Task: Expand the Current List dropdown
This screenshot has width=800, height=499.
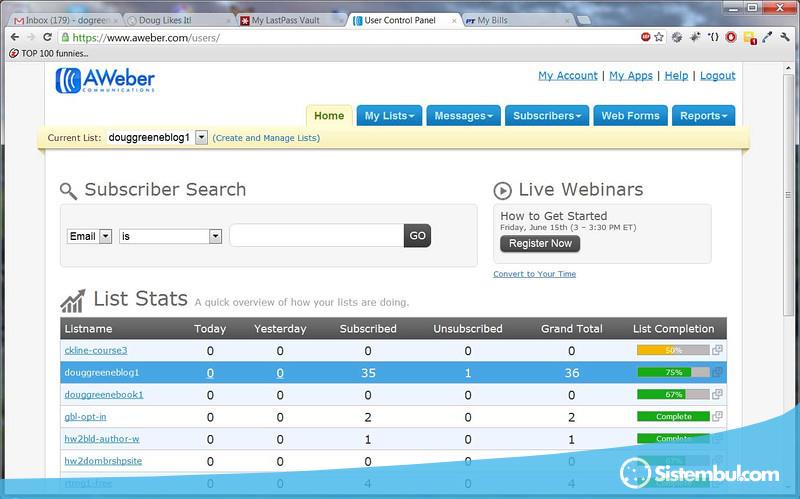Action: 202,137
